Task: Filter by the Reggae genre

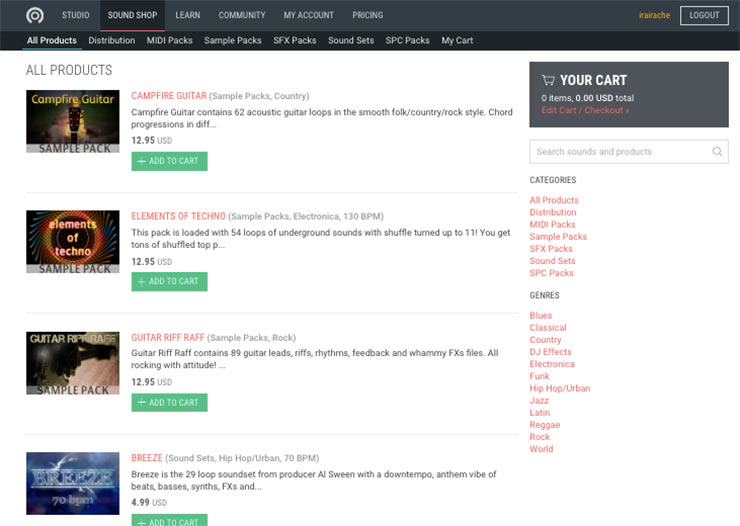Action: [545, 425]
